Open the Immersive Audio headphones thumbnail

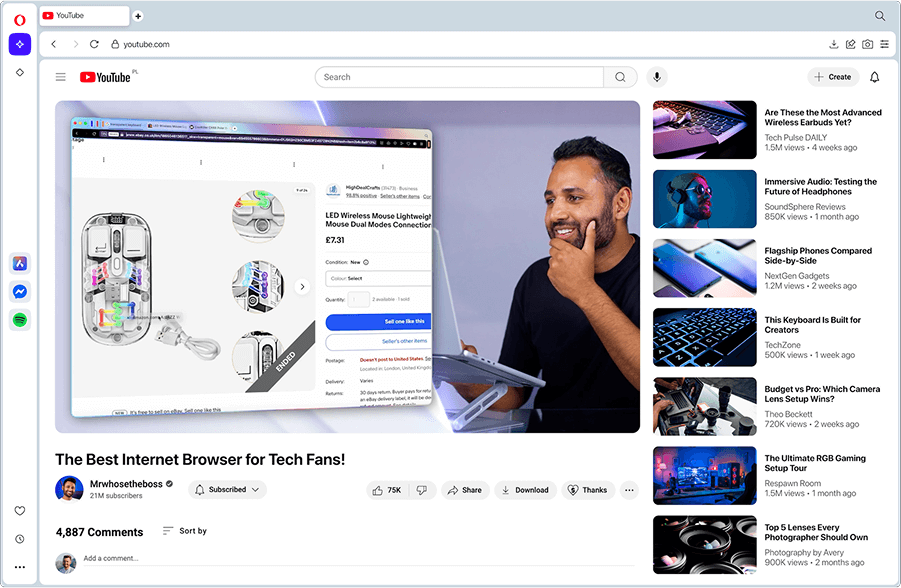tap(704, 199)
